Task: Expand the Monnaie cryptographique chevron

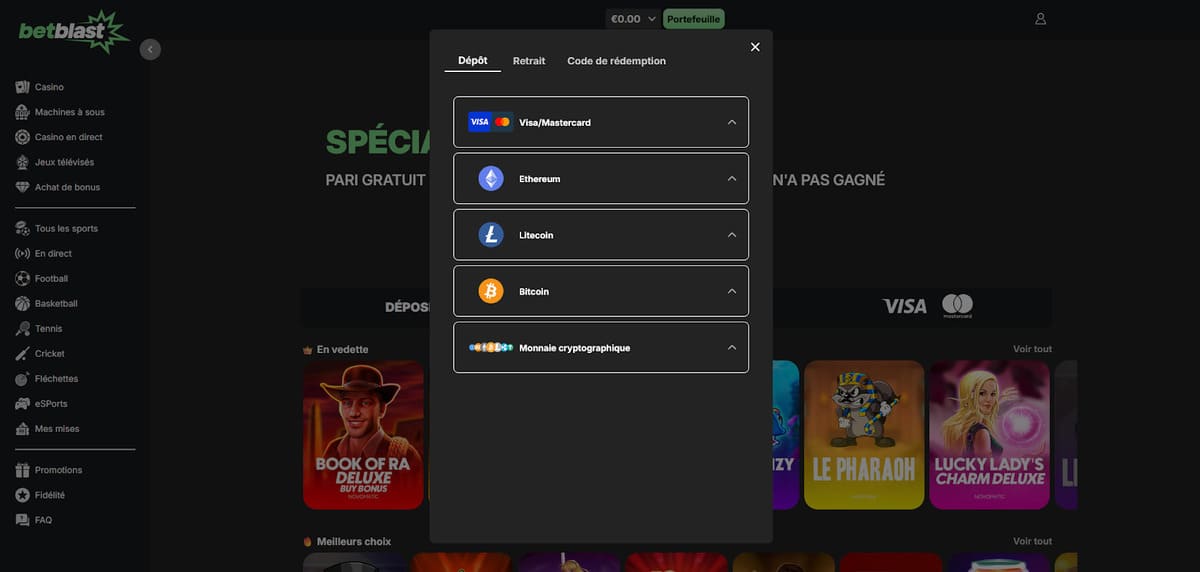Action: point(732,347)
